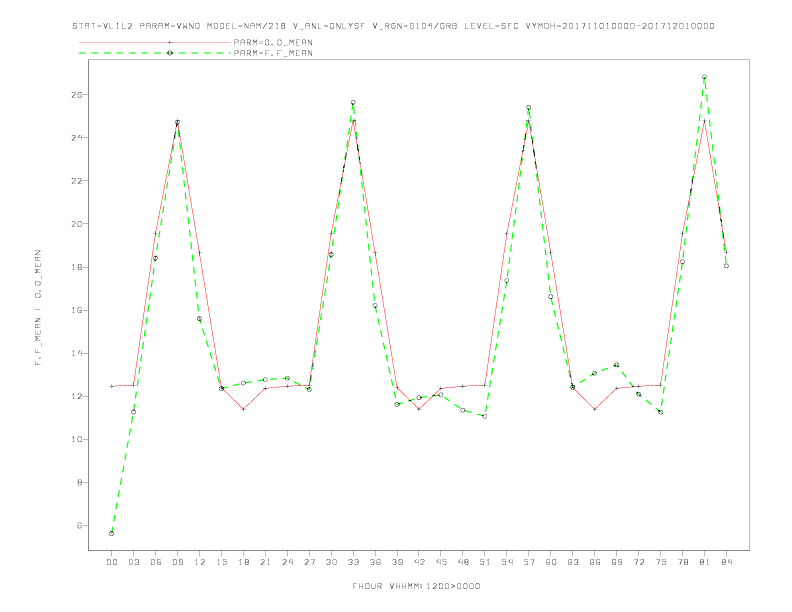Click the green circle marker at hour 84

point(727,266)
